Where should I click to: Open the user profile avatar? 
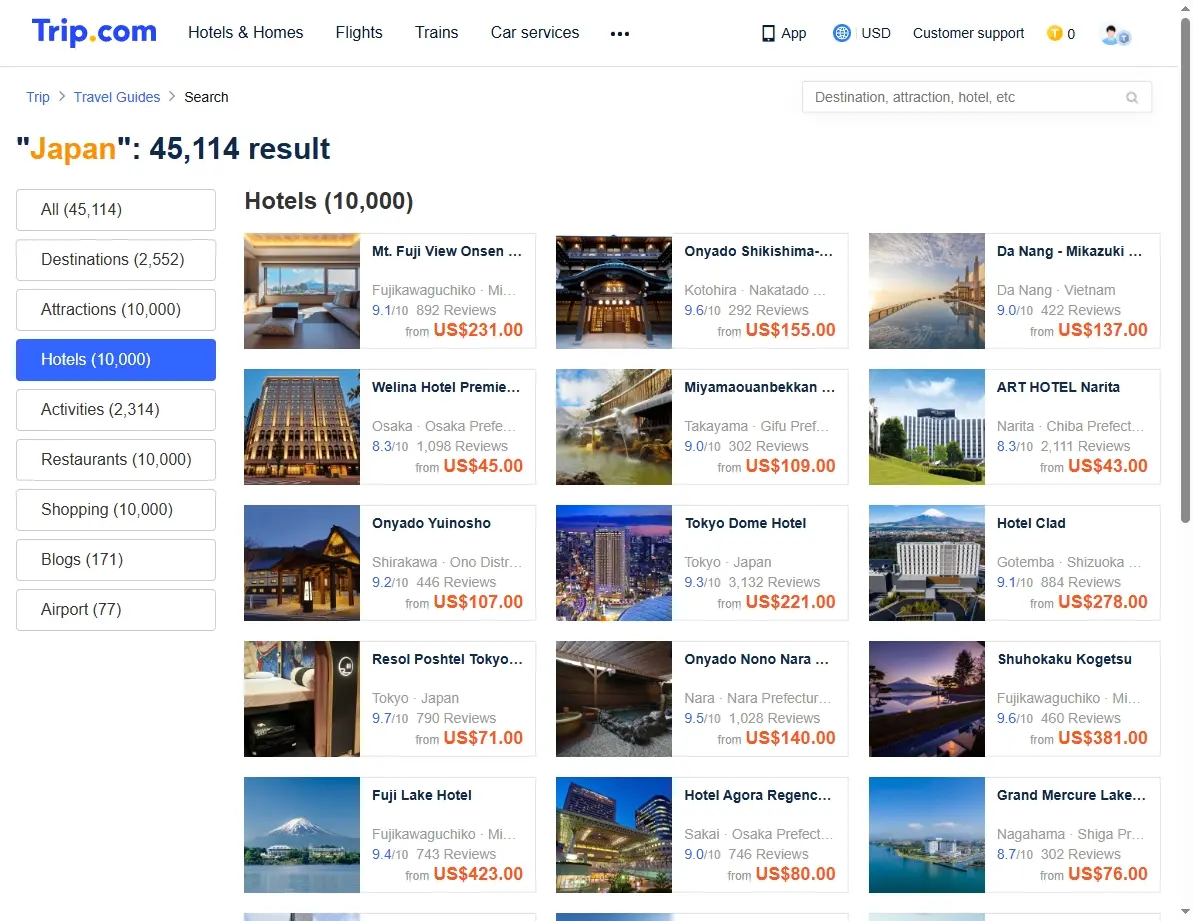pyautogui.click(x=1115, y=34)
